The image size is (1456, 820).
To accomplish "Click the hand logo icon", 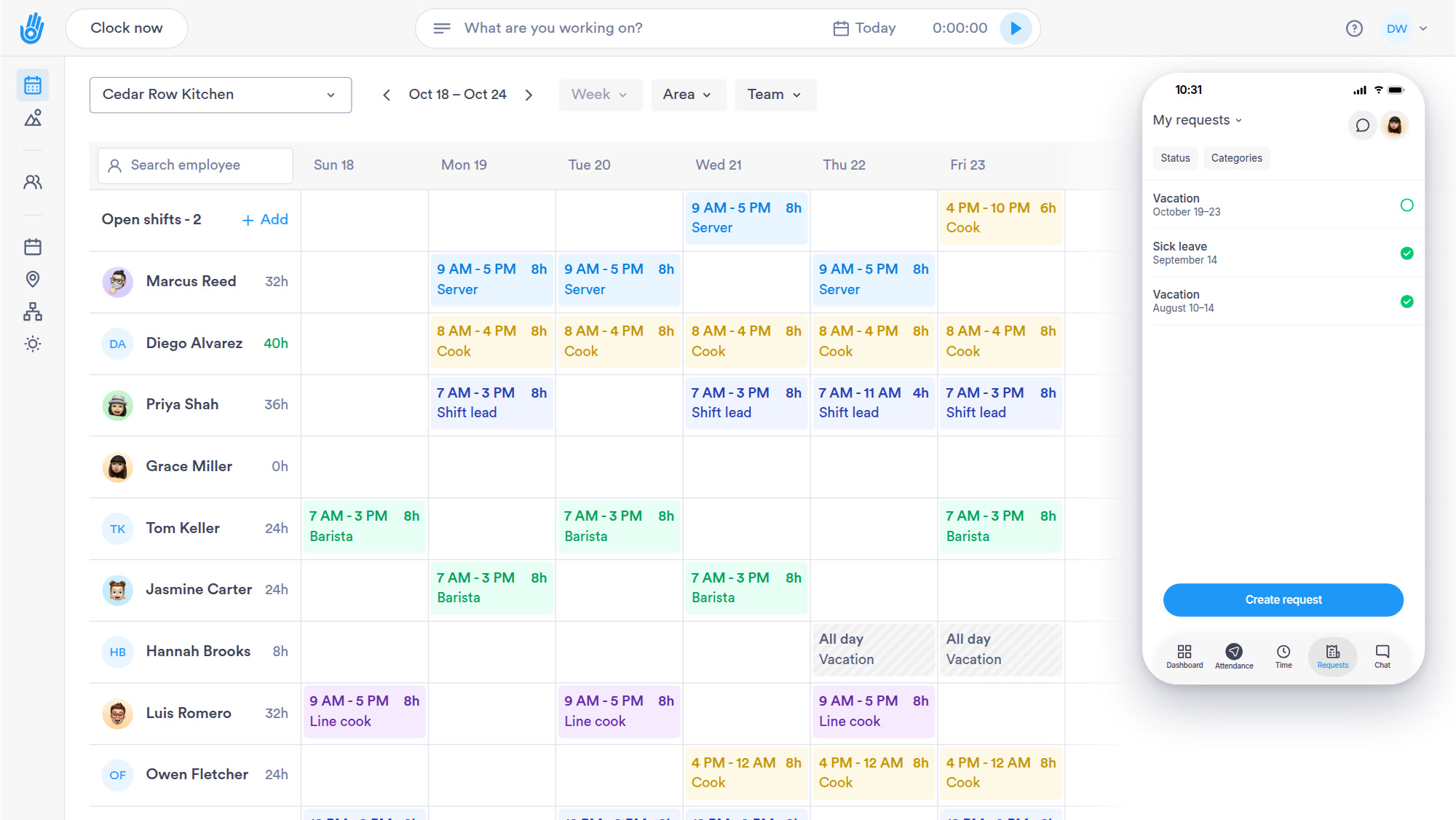I will point(32,28).
